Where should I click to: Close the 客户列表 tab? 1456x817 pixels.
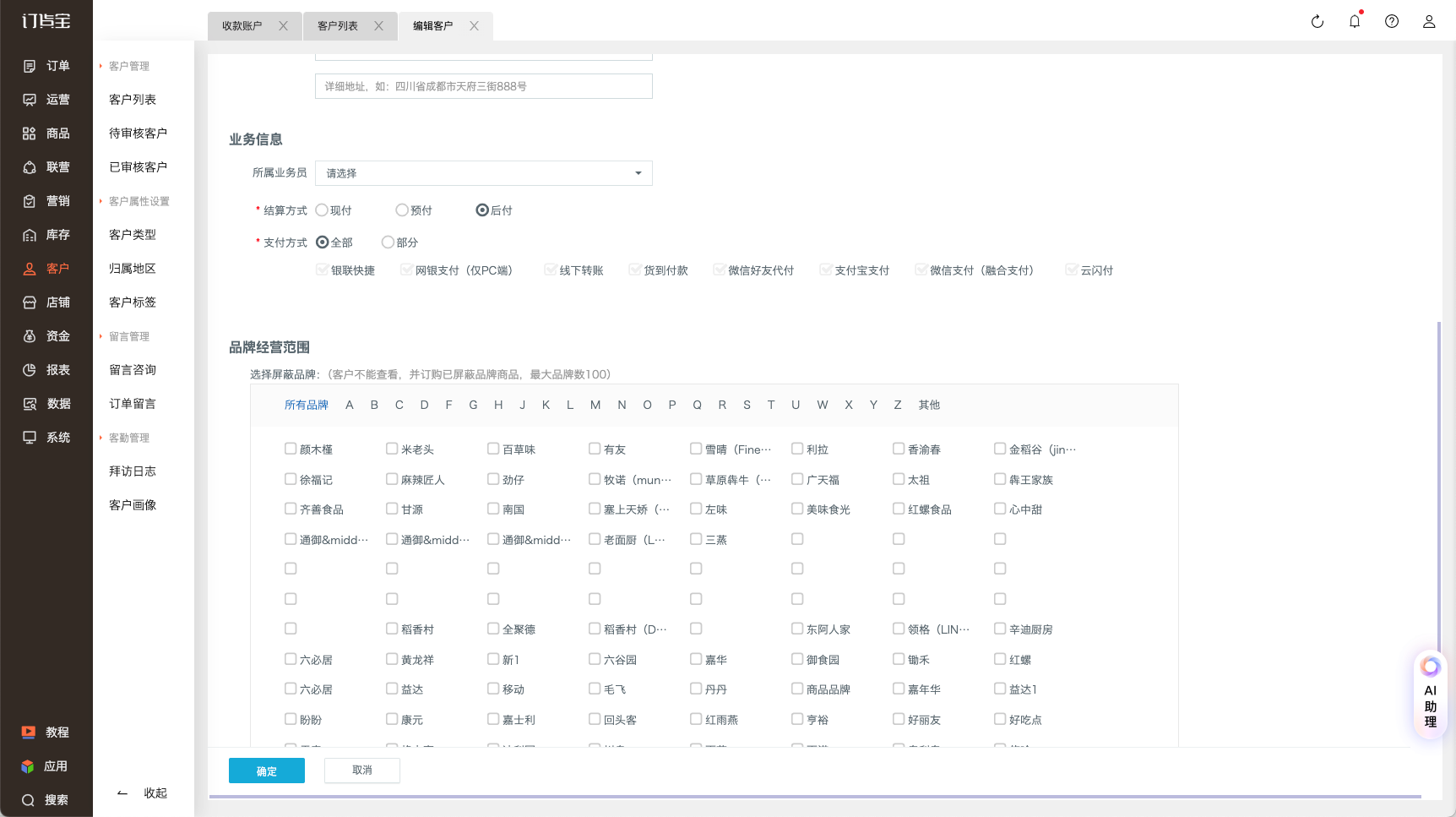click(378, 26)
